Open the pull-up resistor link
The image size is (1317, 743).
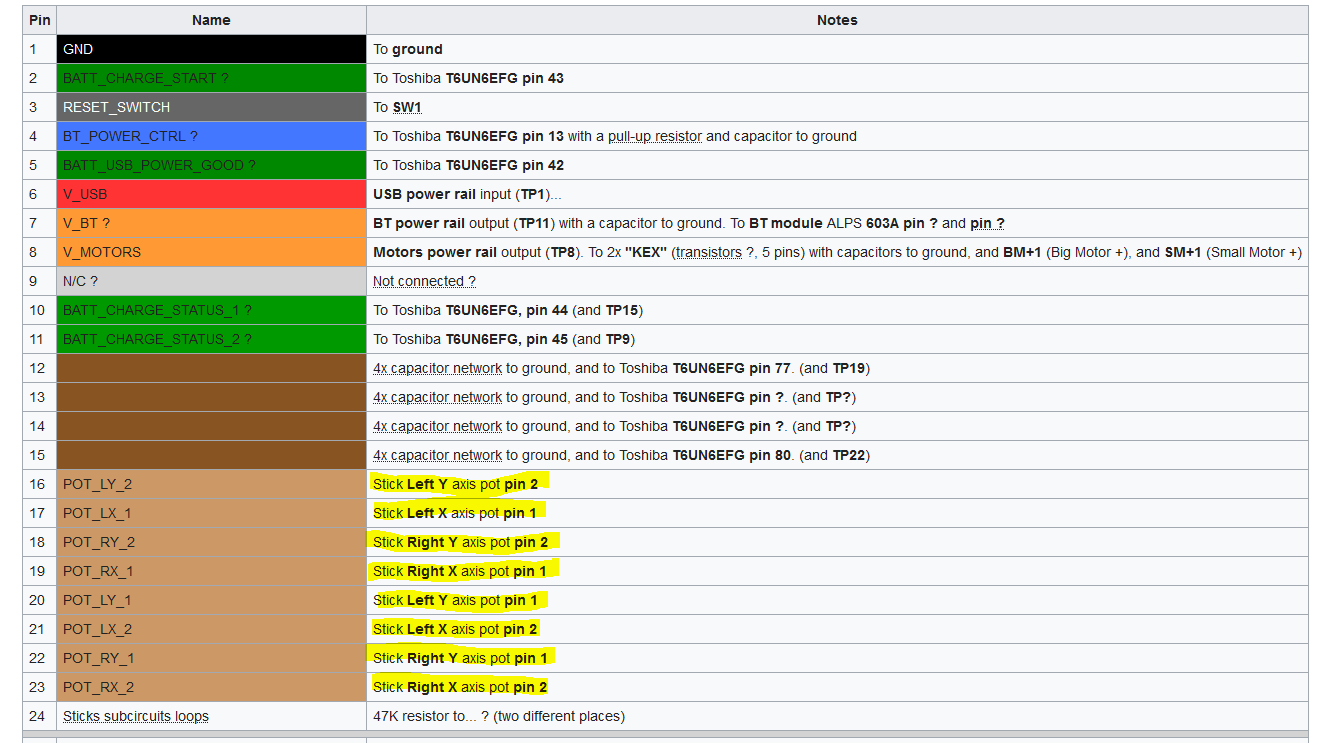655,136
